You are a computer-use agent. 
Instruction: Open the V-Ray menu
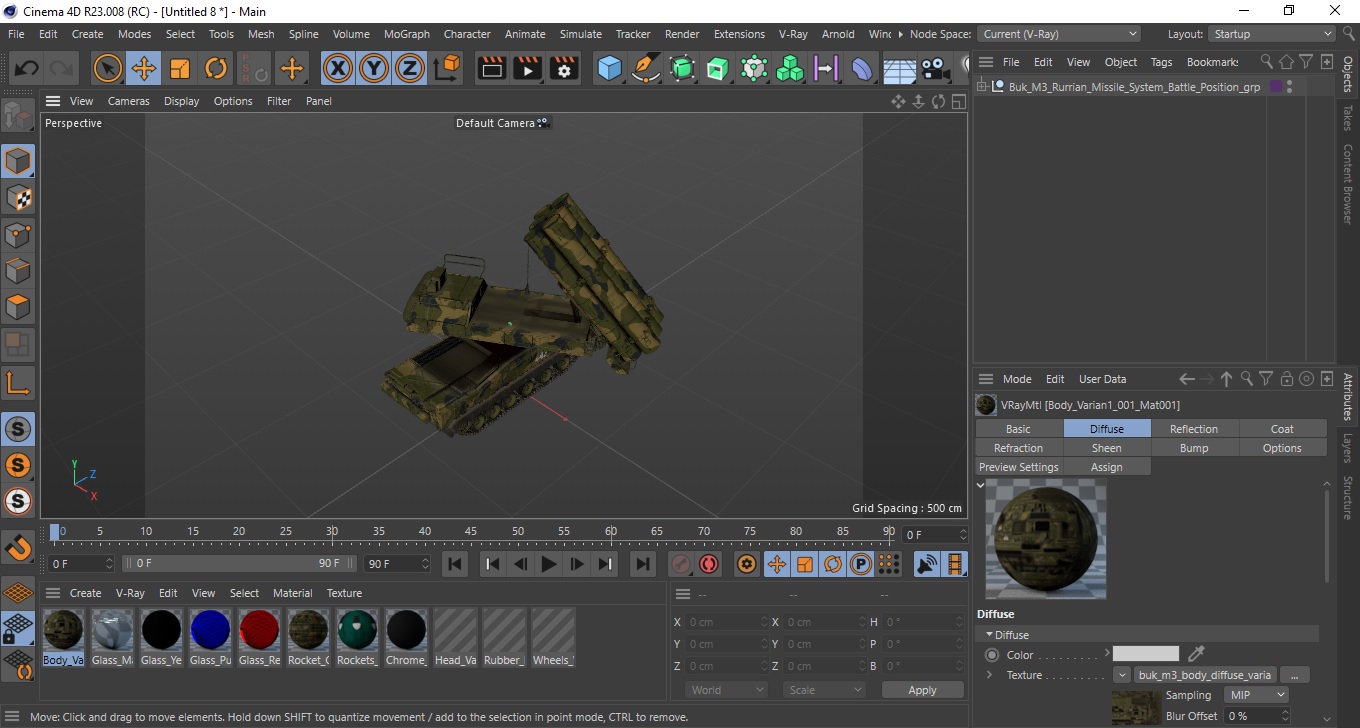[x=793, y=34]
